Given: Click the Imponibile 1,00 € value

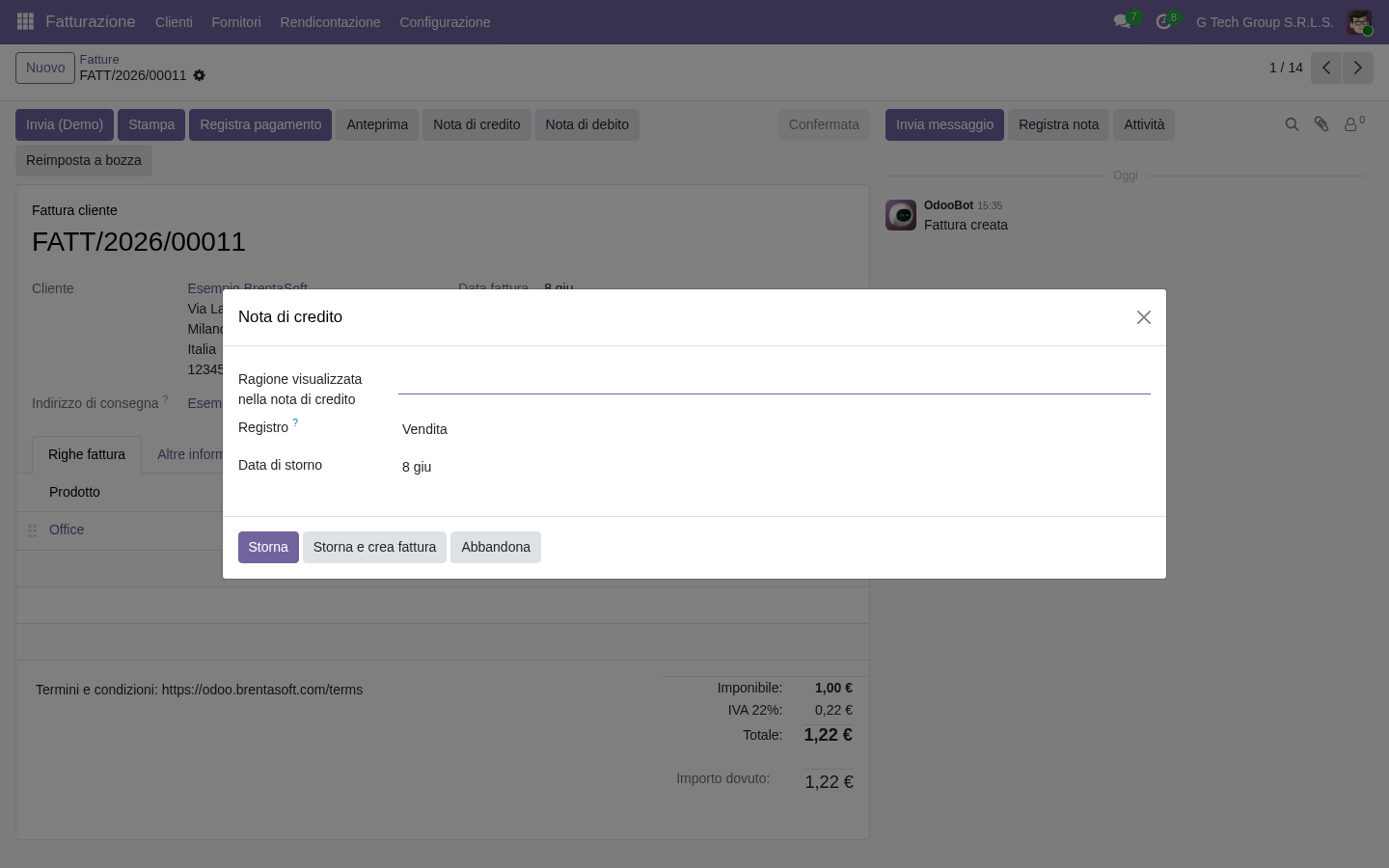Looking at the screenshot, I should [833, 688].
